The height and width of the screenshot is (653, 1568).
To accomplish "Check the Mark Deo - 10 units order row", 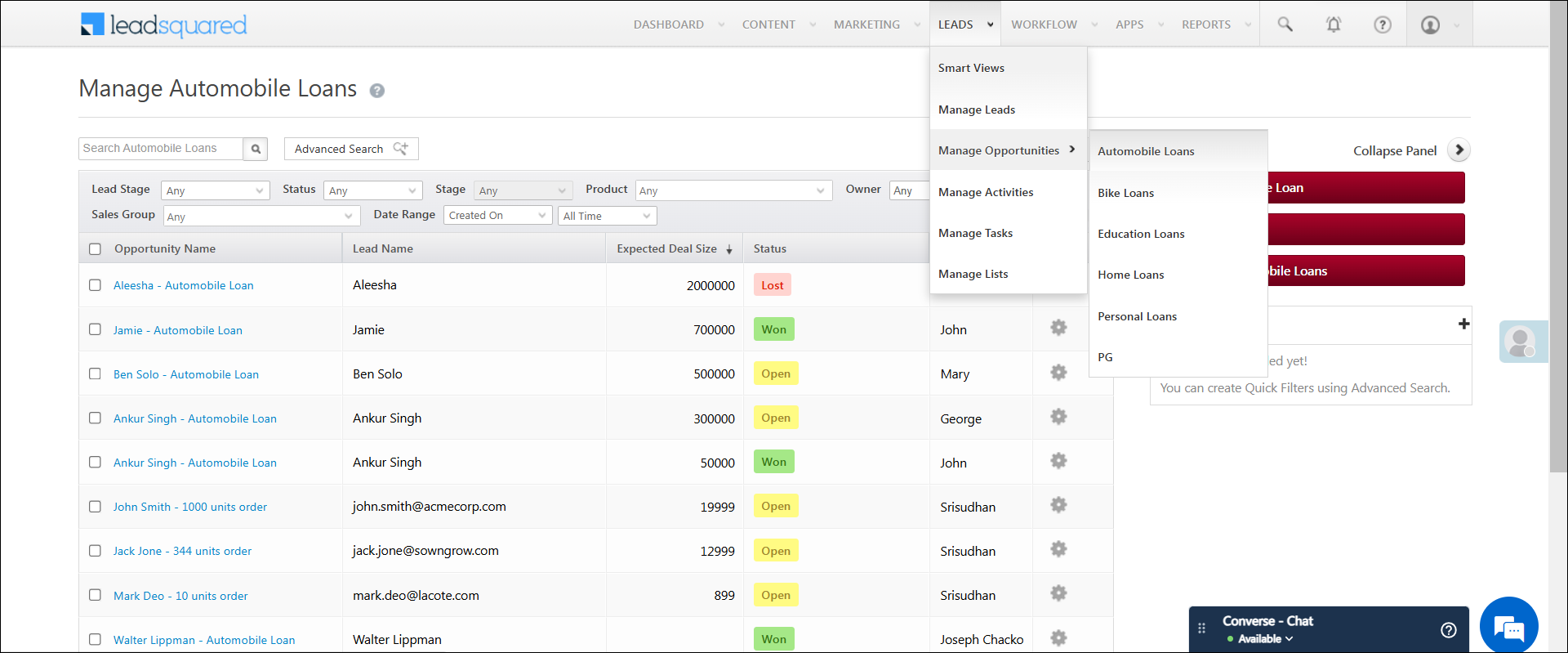I will coord(95,595).
